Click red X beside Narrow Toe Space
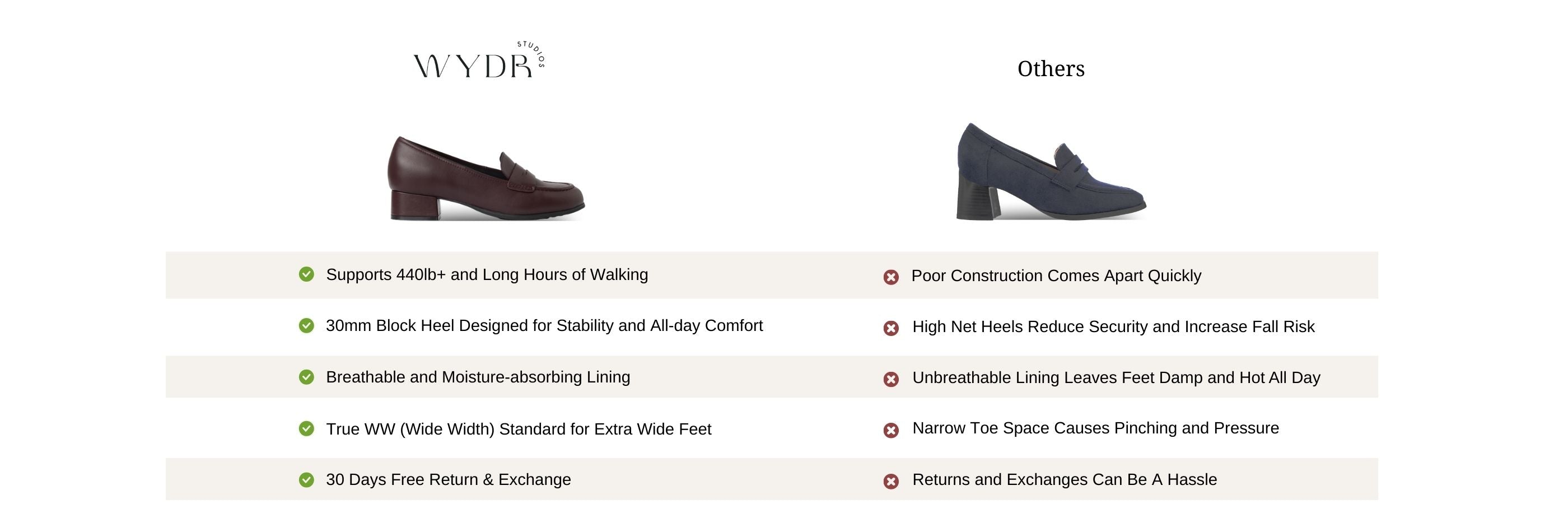Screen dimensions: 1568x532 coord(891,431)
